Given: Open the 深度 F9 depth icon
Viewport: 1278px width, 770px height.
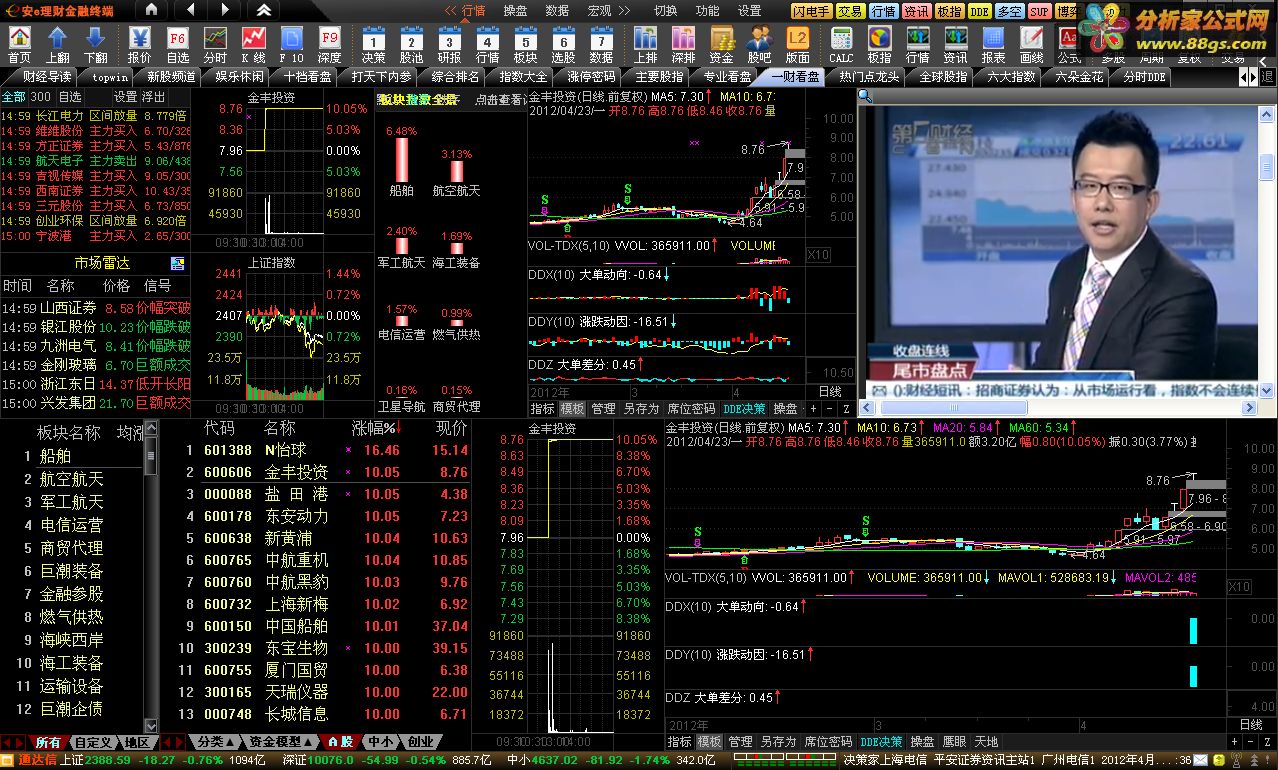Looking at the screenshot, I should [x=329, y=45].
